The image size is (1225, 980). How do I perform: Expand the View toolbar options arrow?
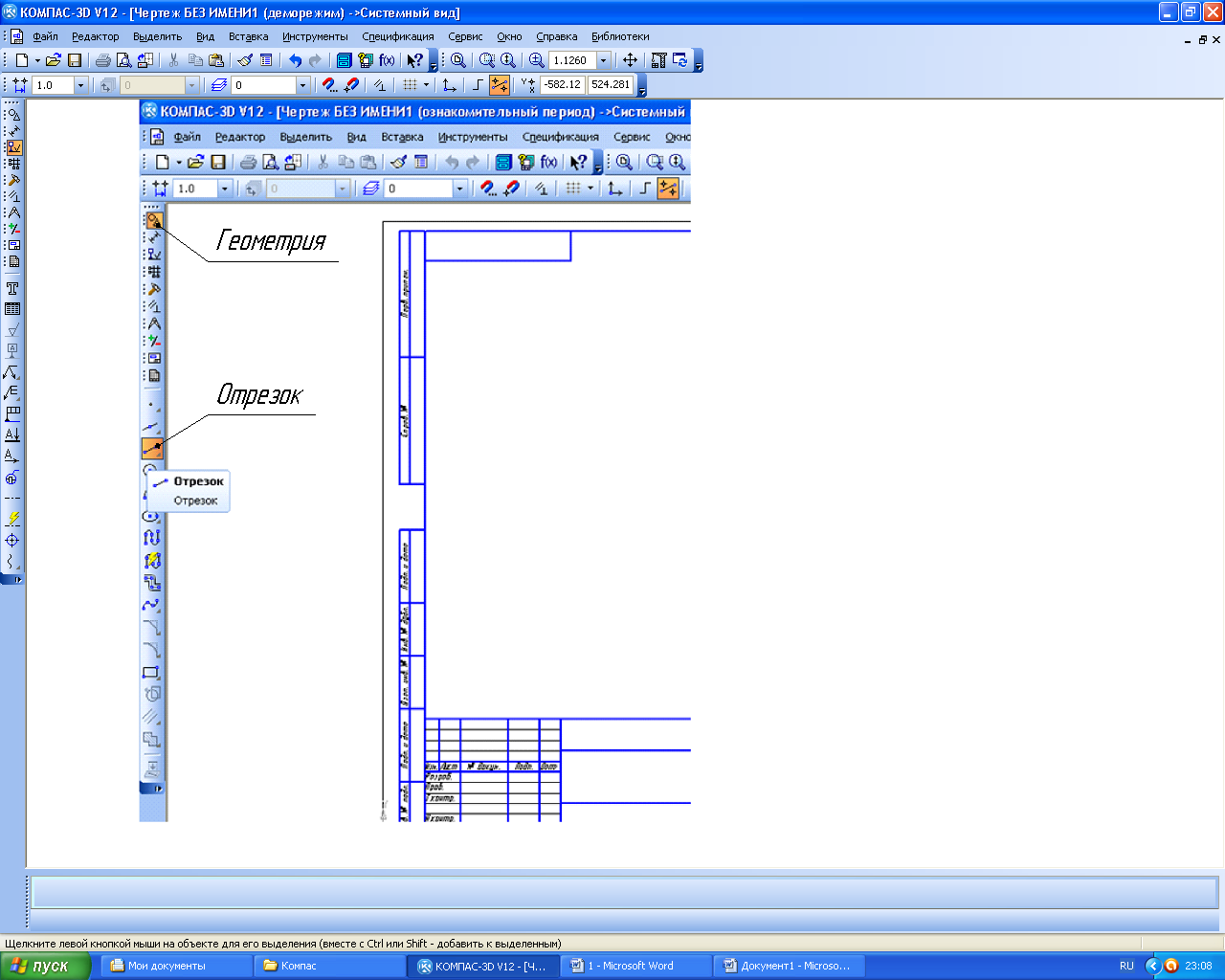pyautogui.click(x=699, y=62)
